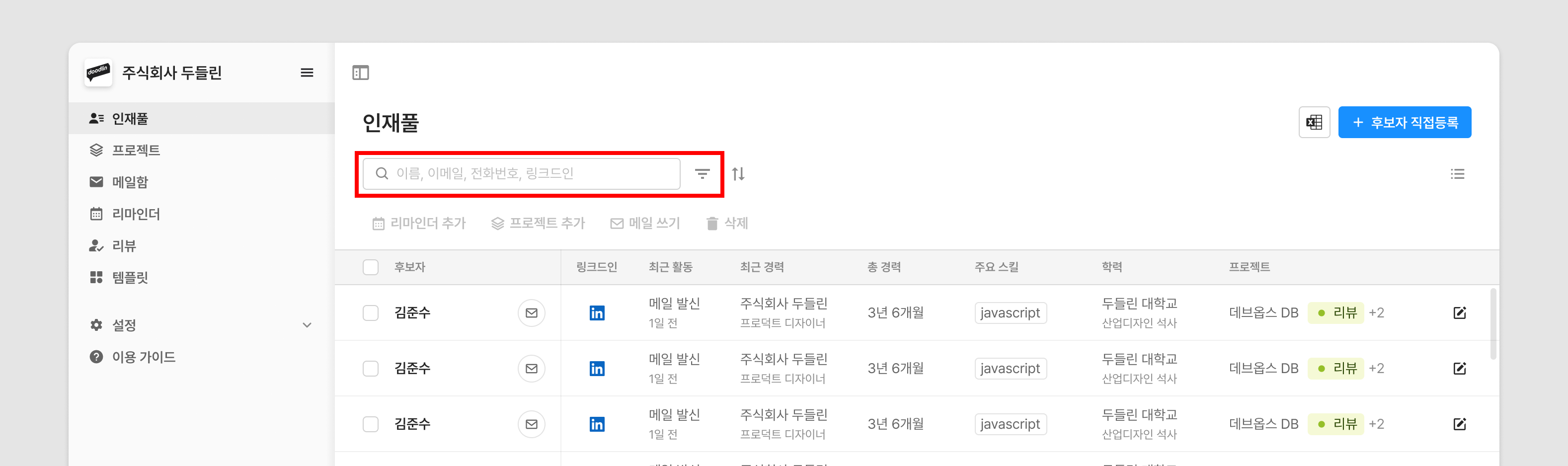The width and height of the screenshot is (1568, 466).
Task: Click the 후보자 직접등록 button
Action: [1404, 122]
